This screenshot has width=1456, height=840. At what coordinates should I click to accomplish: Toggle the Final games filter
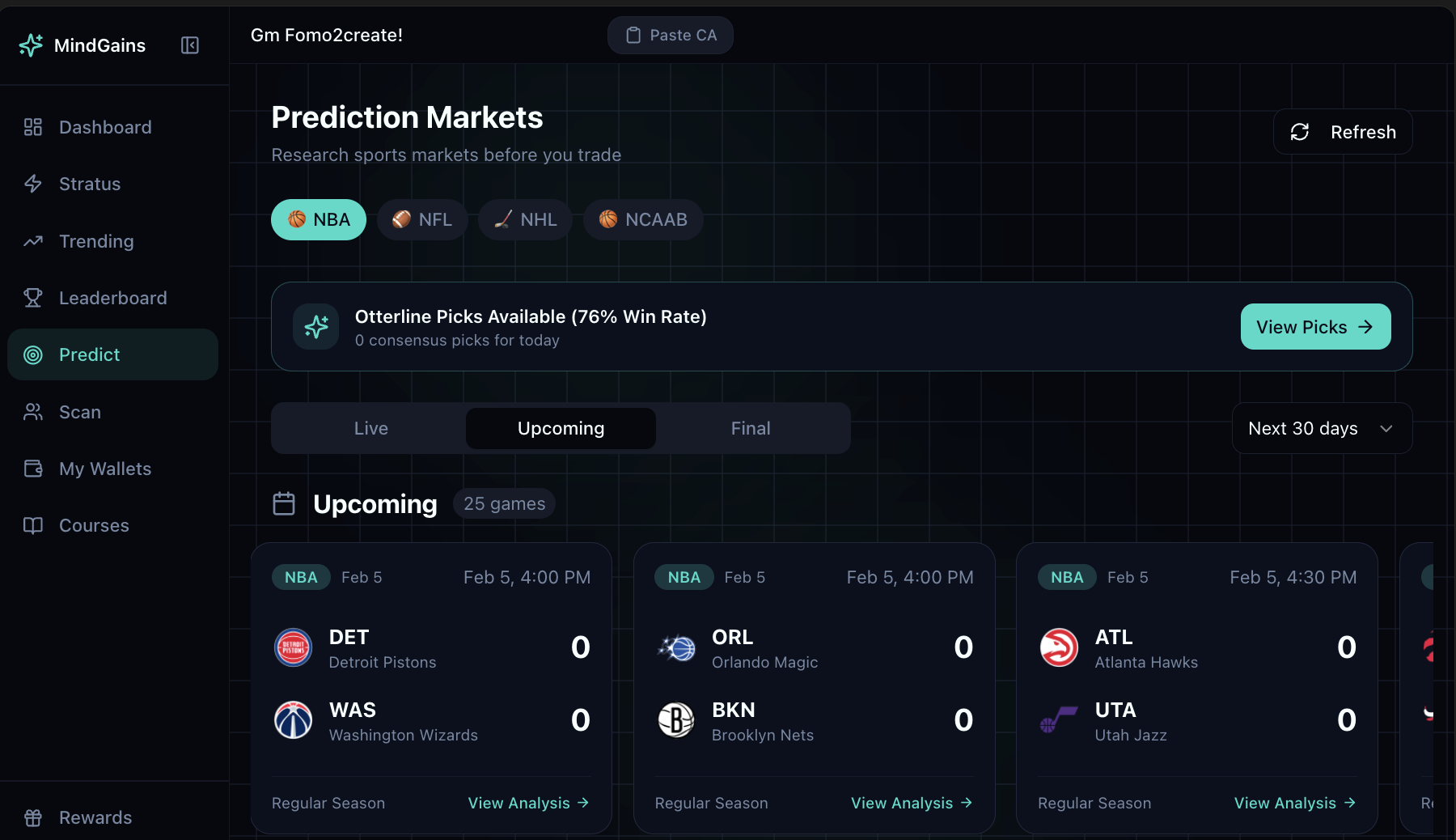[751, 428]
